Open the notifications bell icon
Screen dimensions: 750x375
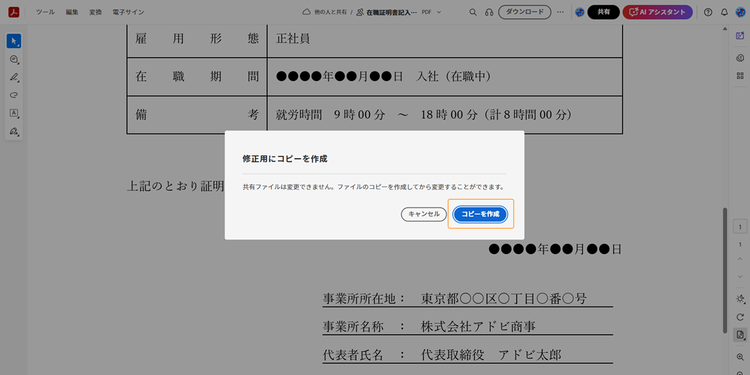coord(725,12)
